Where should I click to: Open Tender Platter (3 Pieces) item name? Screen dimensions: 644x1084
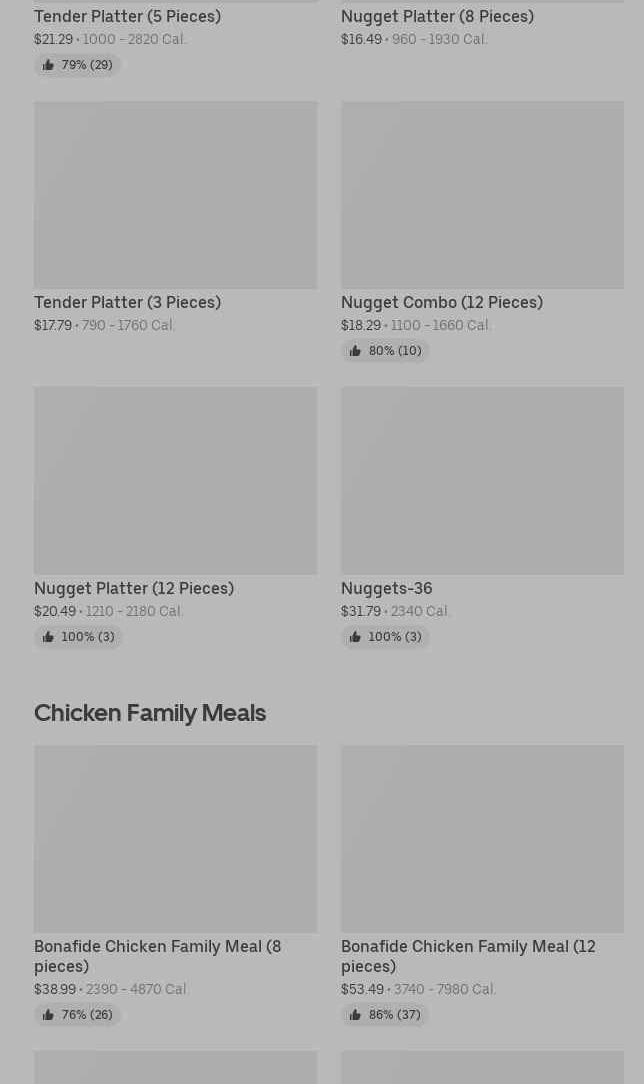pos(127,302)
